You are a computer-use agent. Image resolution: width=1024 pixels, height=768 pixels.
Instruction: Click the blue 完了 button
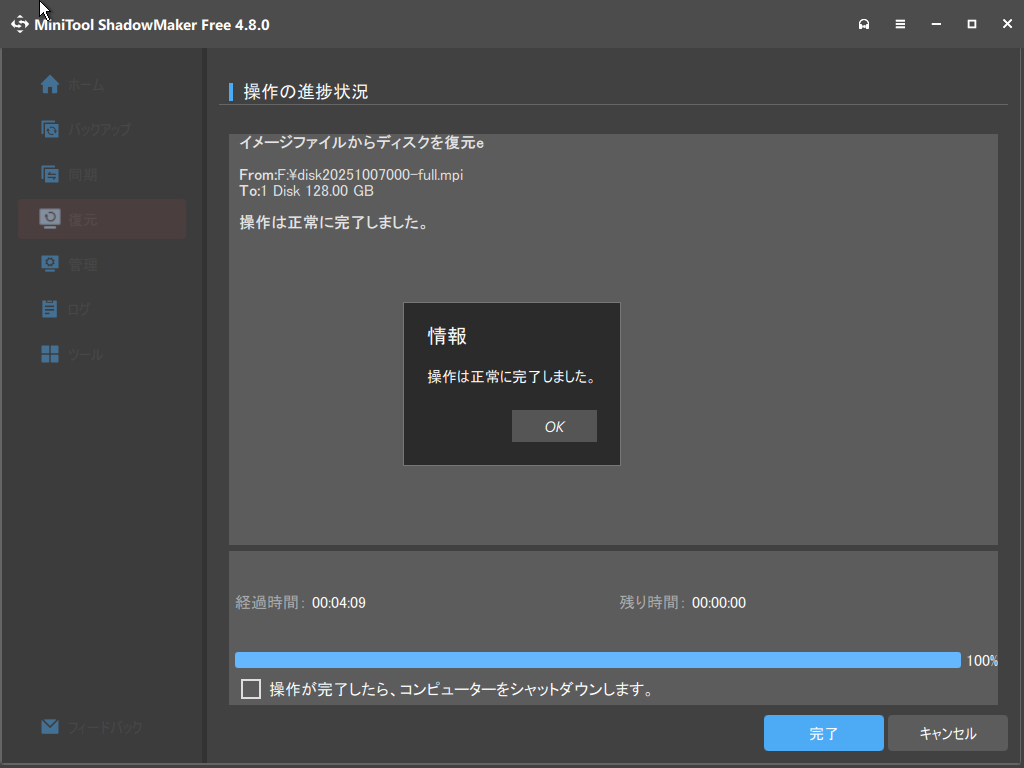(x=823, y=733)
